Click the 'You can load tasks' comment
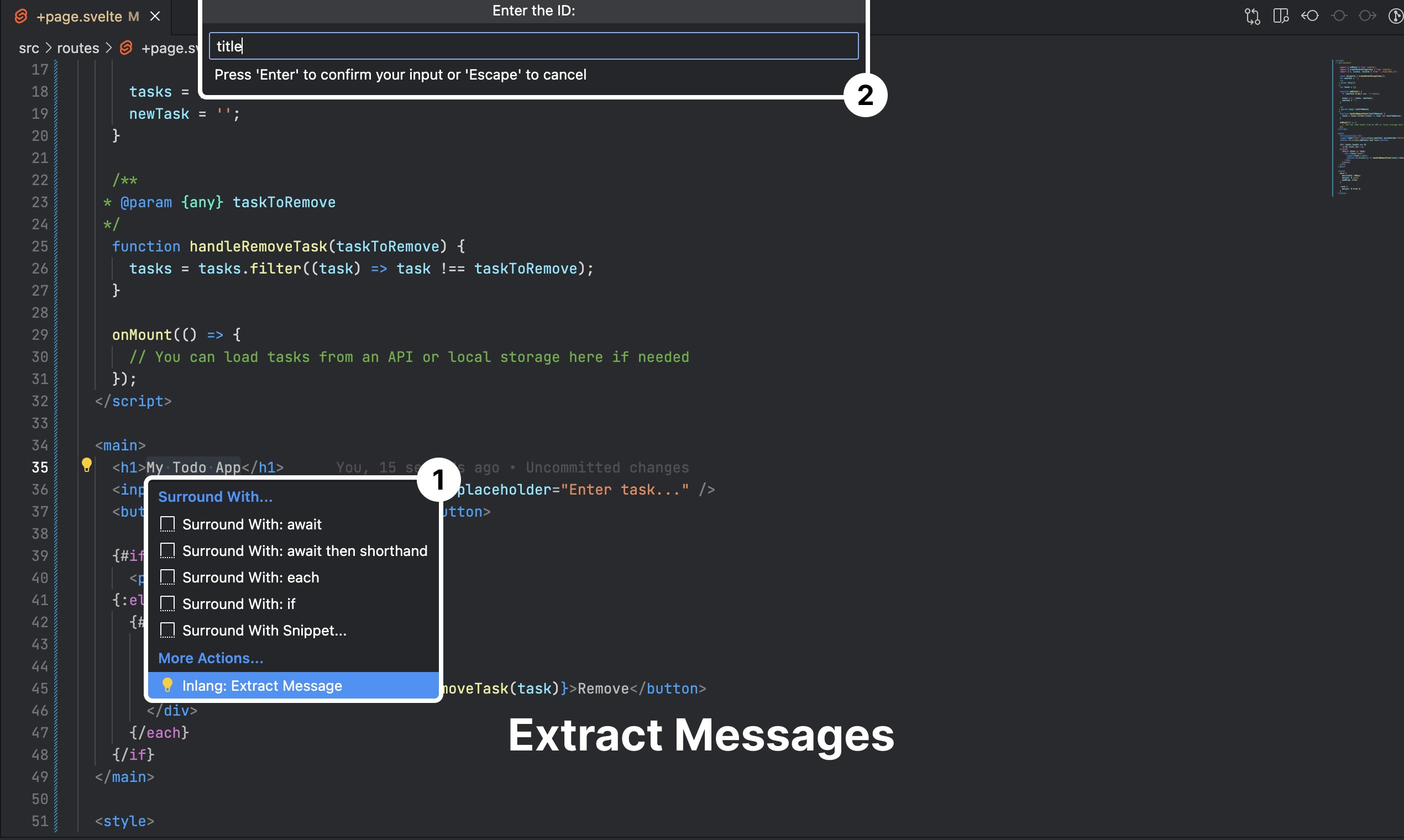 pyautogui.click(x=409, y=356)
